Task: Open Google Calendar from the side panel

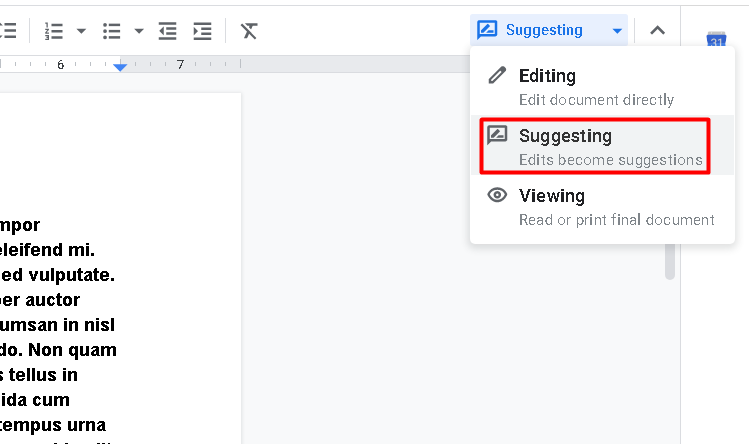Action: pos(715,42)
